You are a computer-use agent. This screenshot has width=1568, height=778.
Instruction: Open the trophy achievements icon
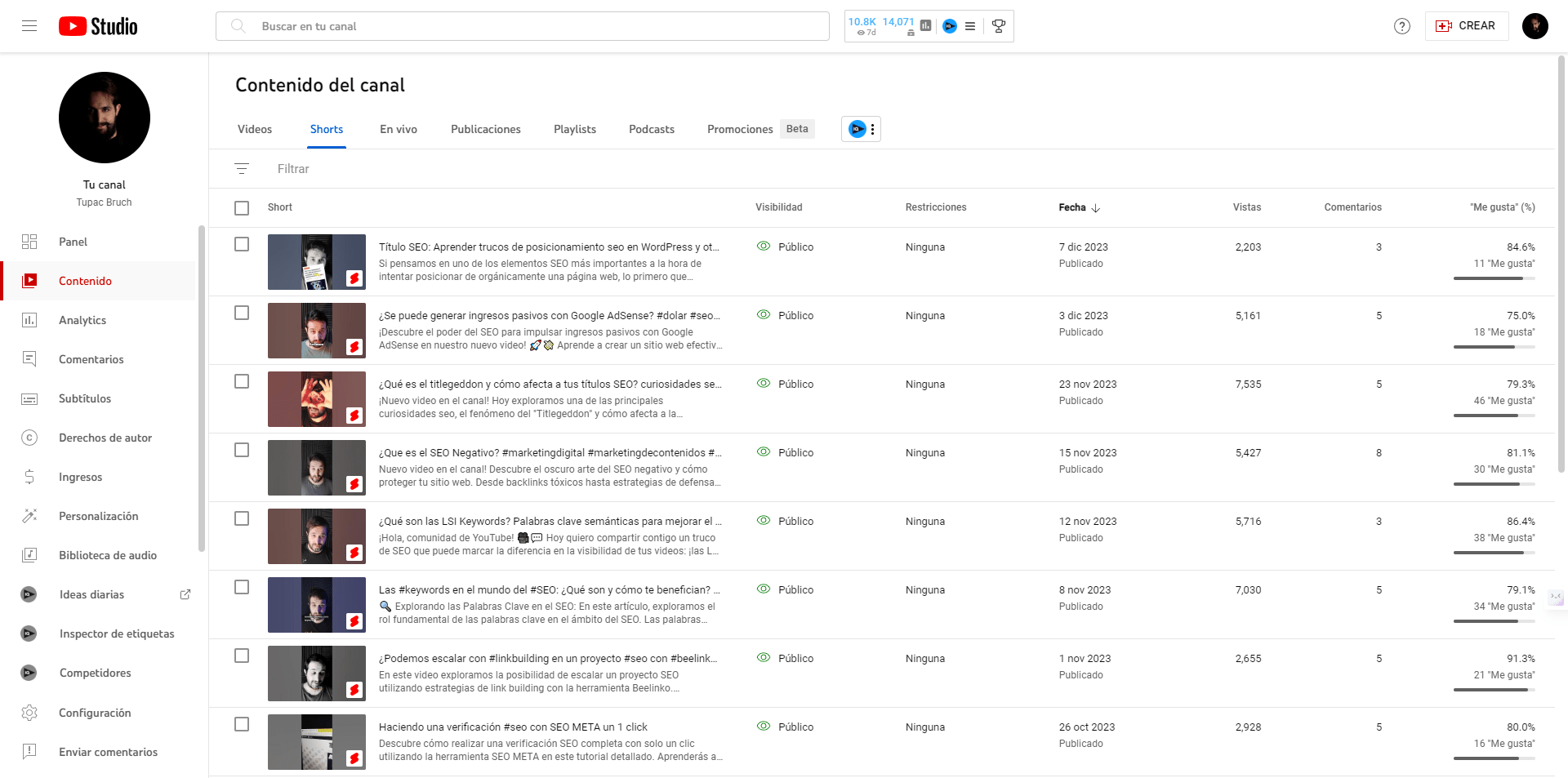(998, 26)
